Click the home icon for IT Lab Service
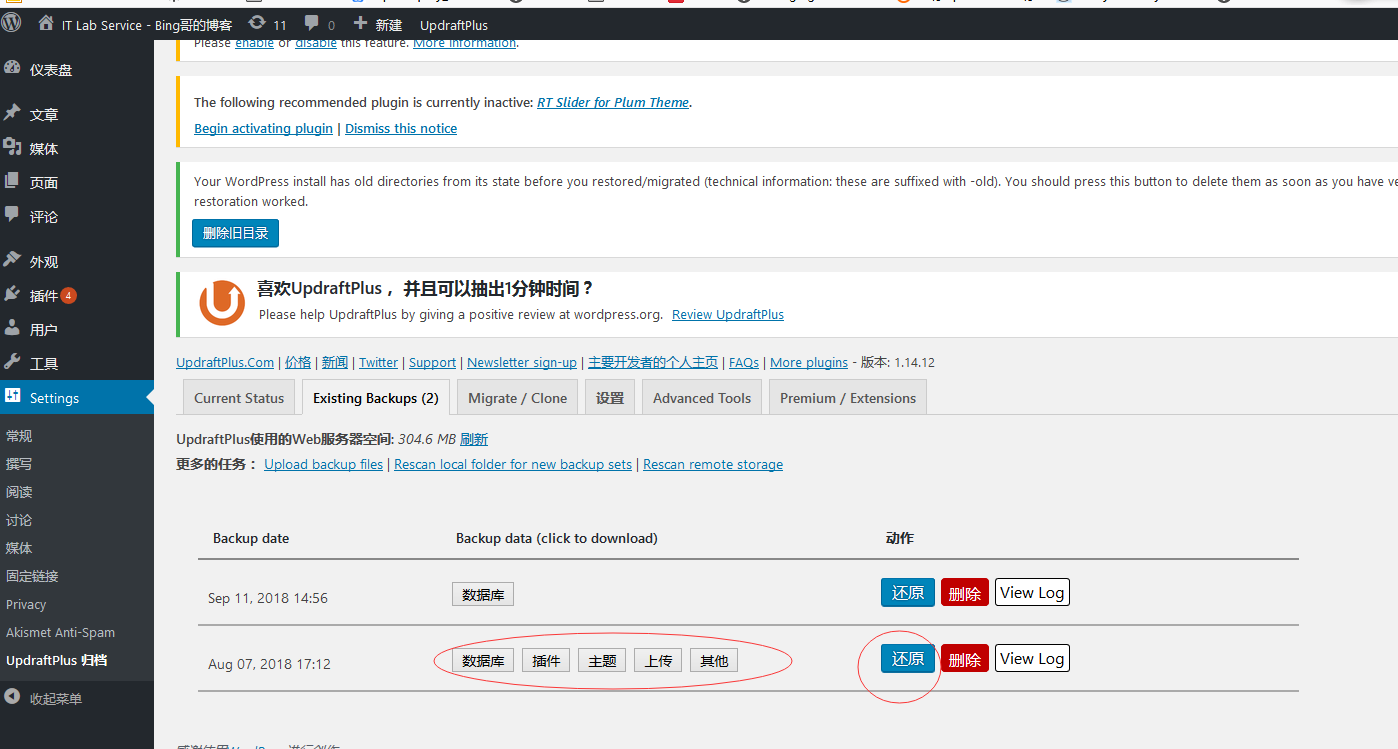 click(46, 23)
